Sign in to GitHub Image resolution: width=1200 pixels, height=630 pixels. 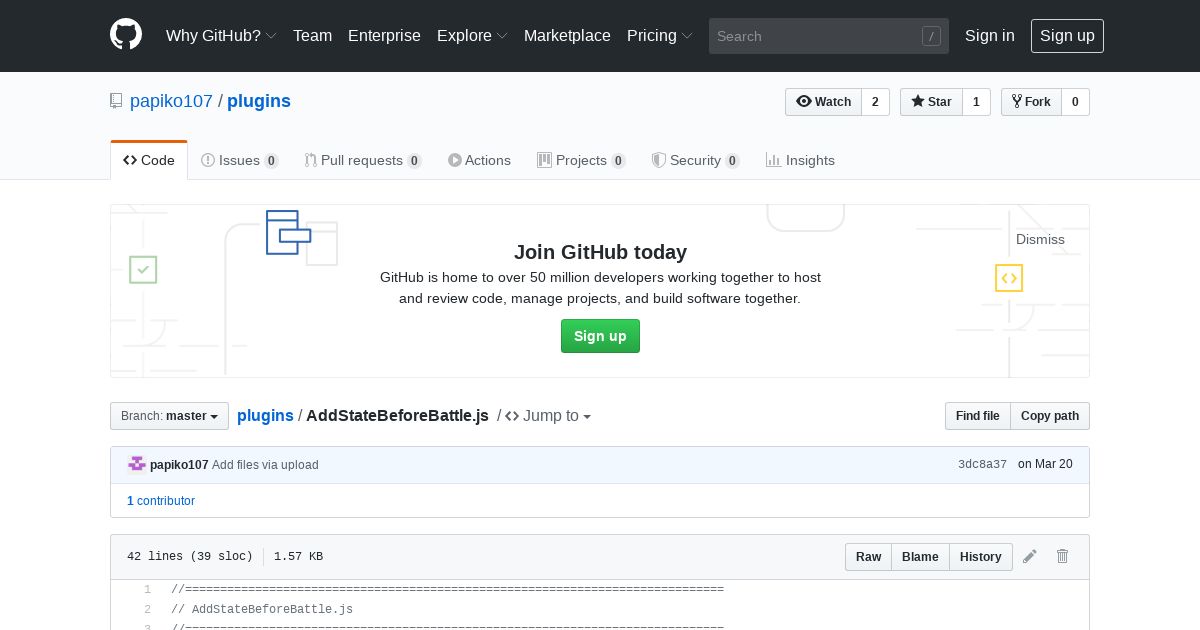[x=989, y=35]
